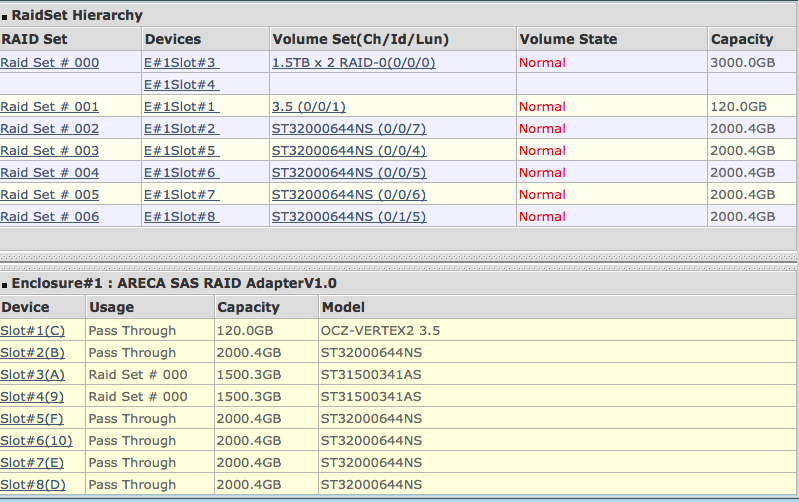Open enclosure device Slot#4(9)
Image resolution: width=799 pixels, height=502 pixels.
coord(33,397)
